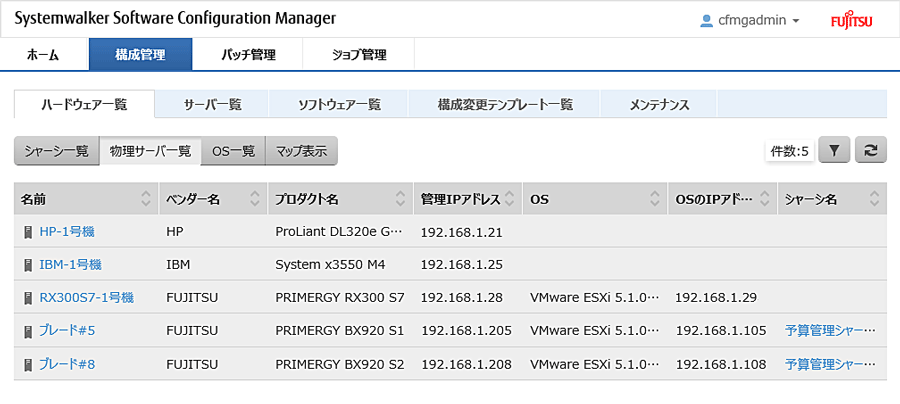Sort by 管理IPアドレス column arrows

click(x=510, y=199)
